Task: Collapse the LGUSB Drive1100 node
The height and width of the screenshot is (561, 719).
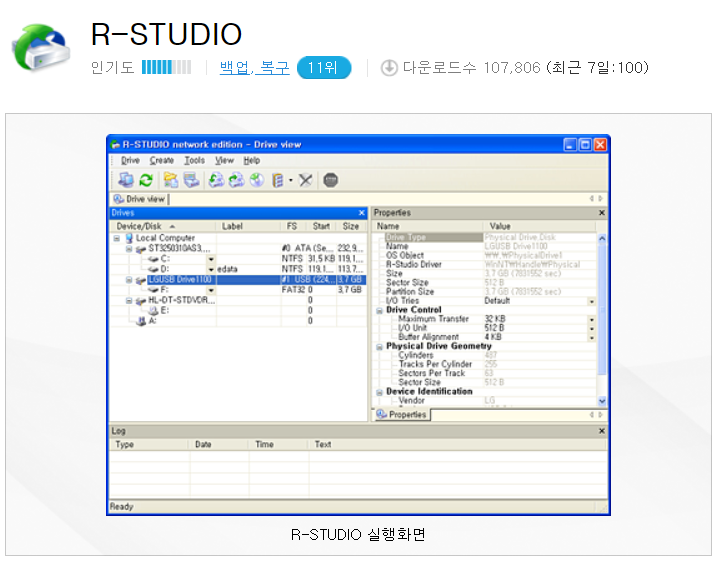Action: (129, 280)
